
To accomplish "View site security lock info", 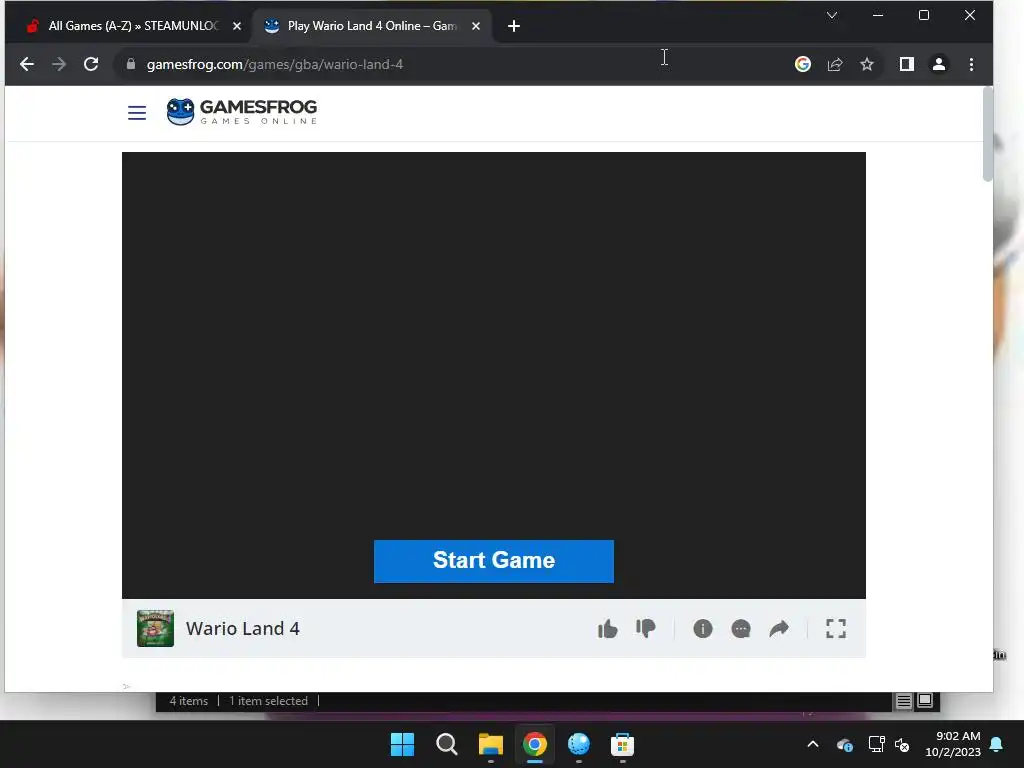I will point(131,64).
